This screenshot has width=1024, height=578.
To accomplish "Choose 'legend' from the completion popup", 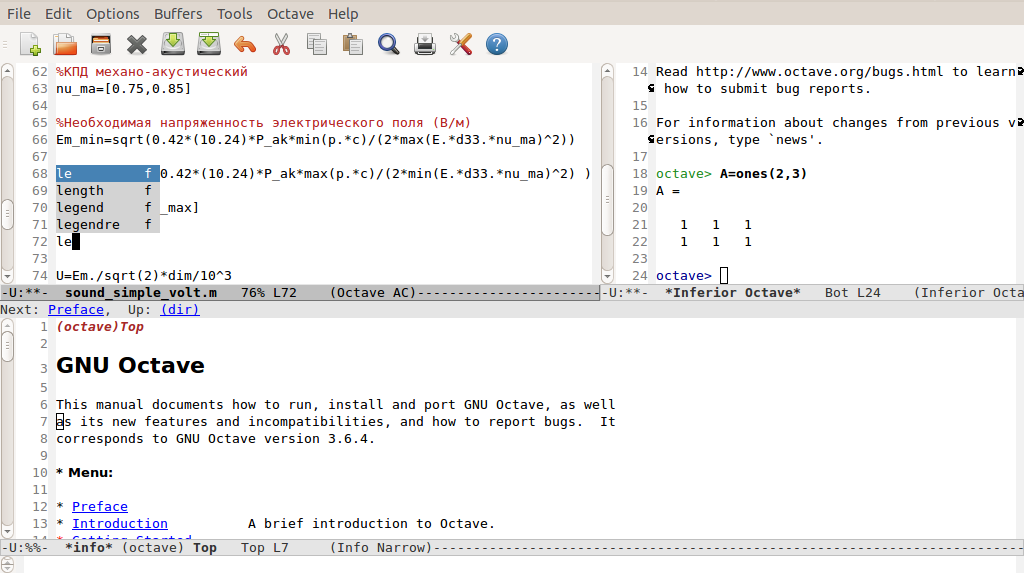I will (80, 208).
